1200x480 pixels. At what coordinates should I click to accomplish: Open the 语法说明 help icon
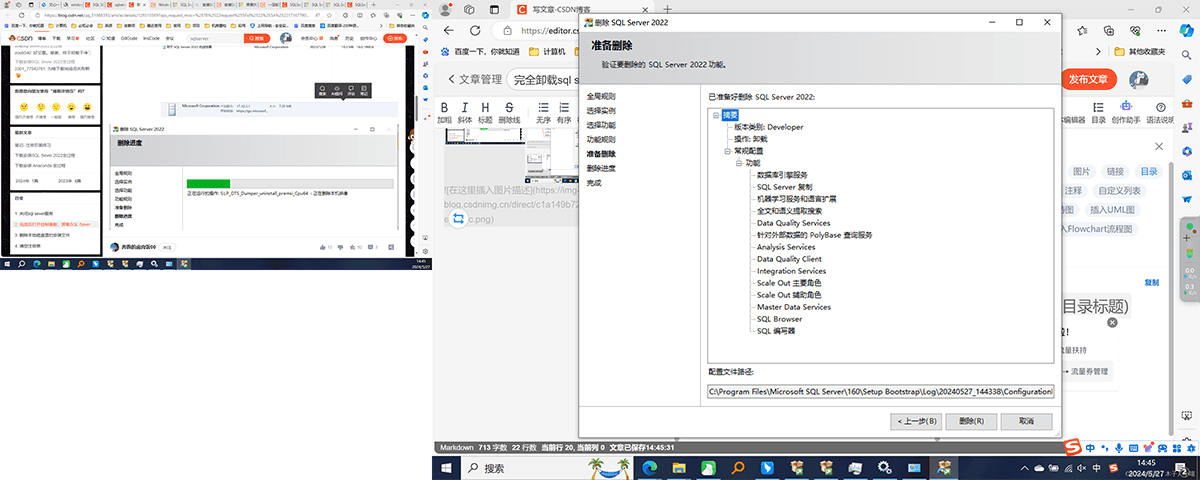(x=1159, y=107)
